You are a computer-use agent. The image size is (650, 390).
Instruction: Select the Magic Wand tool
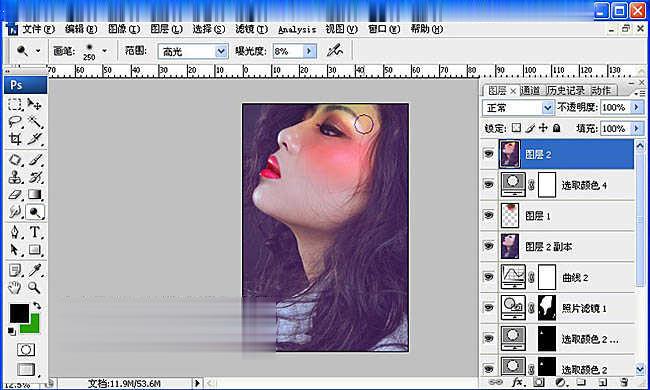pyautogui.click(x=34, y=121)
